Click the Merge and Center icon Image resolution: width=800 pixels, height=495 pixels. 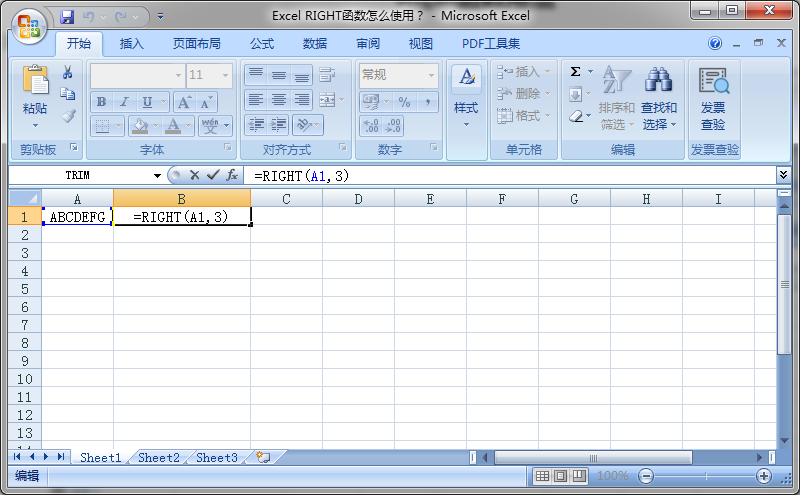(x=327, y=100)
